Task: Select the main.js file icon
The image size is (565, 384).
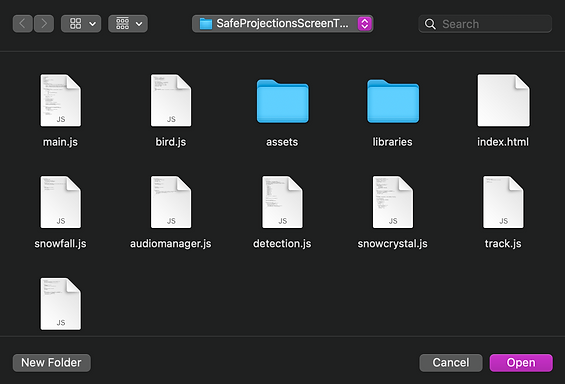Action: point(61,101)
